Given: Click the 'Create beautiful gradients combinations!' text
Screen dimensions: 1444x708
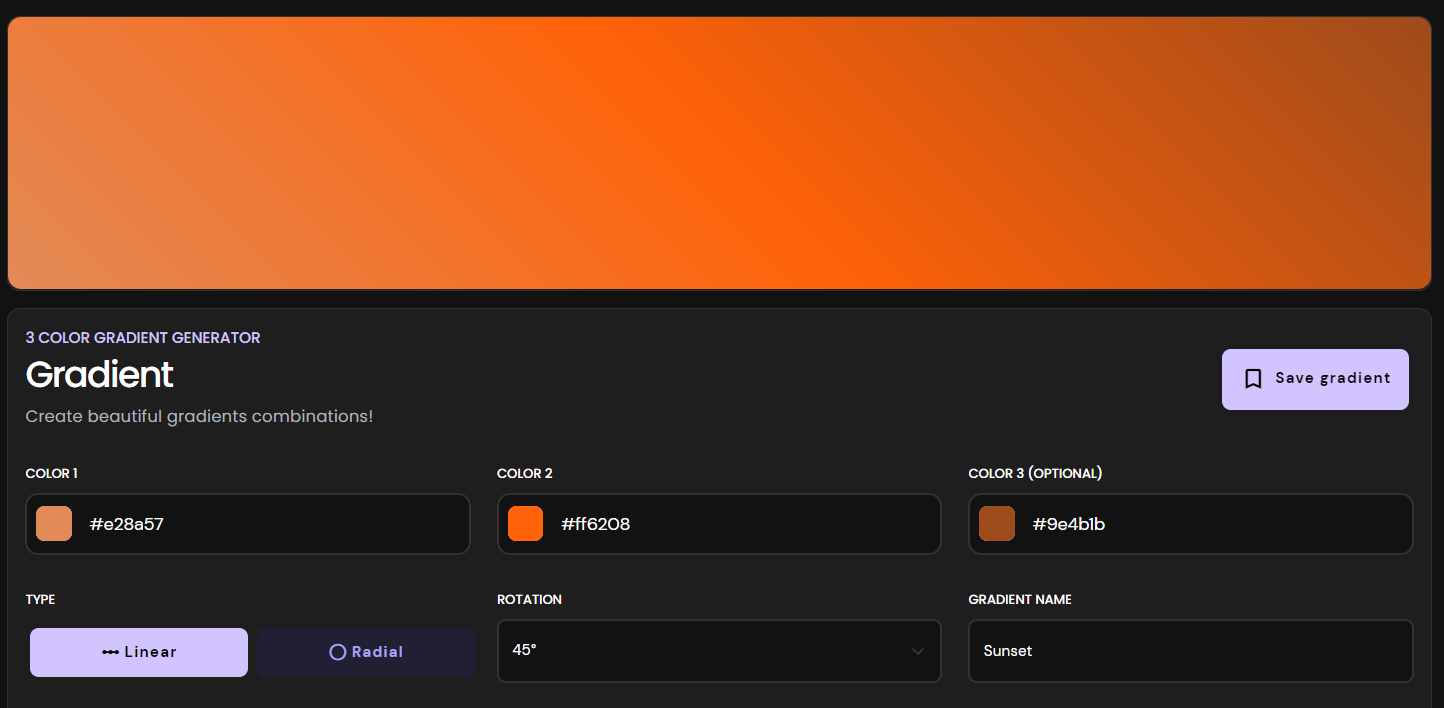Looking at the screenshot, I should pyautogui.click(x=199, y=416).
